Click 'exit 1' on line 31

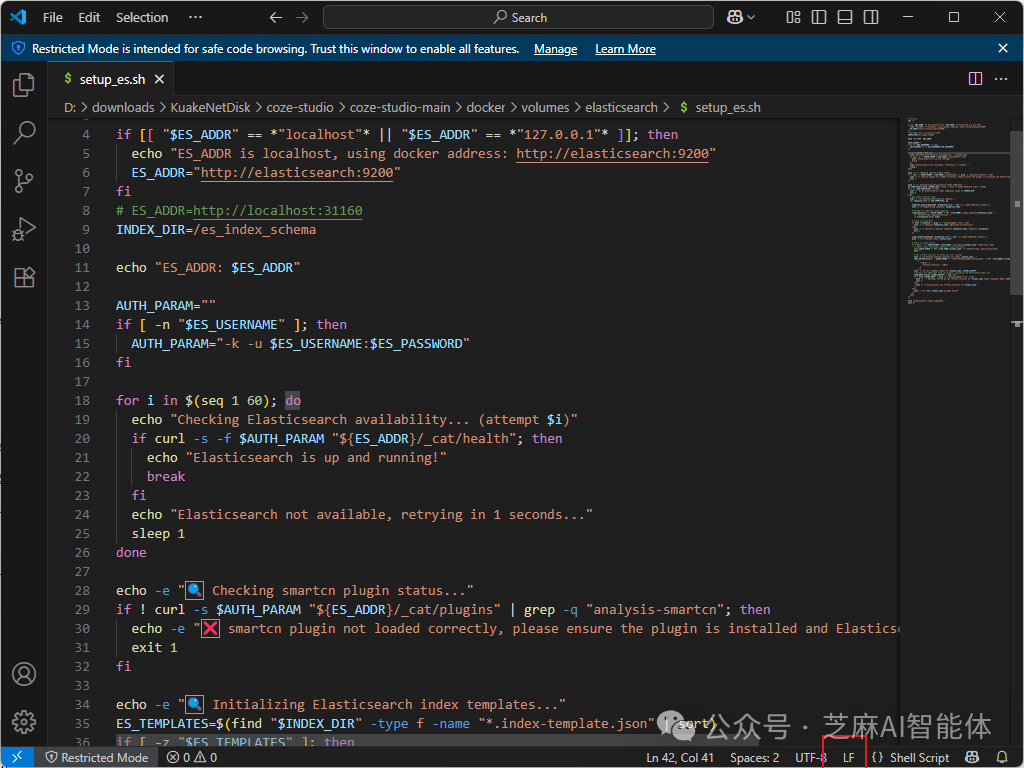(154, 647)
